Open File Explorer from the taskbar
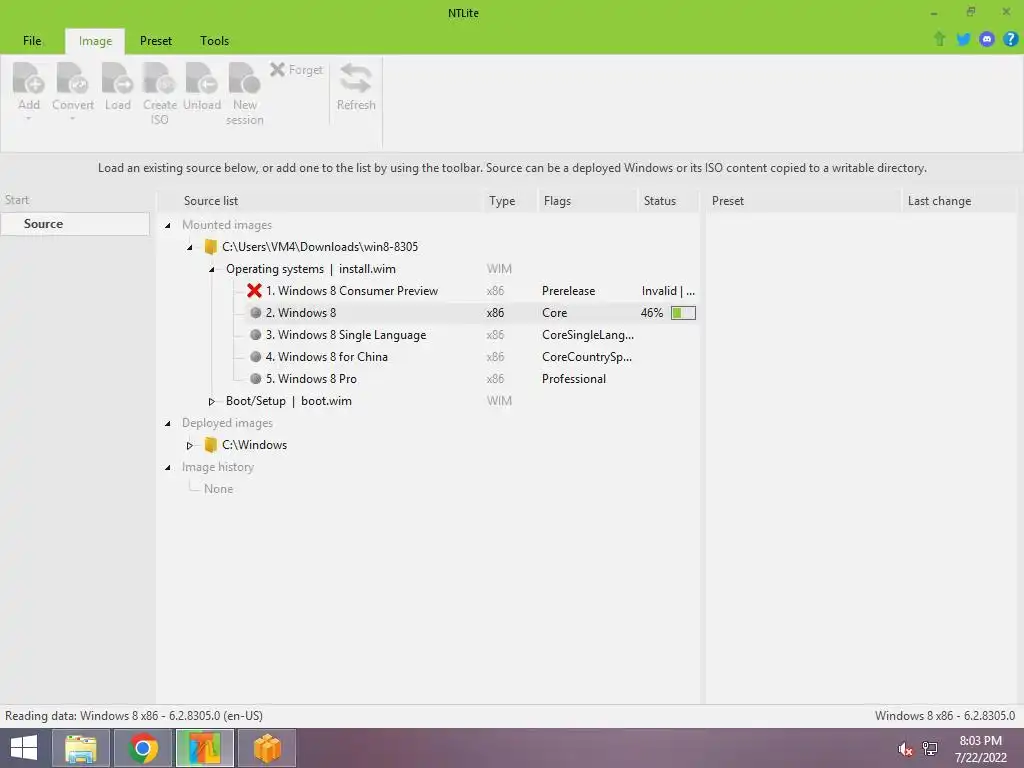Screen dimensions: 1024x768 pyautogui.click(x=80, y=748)
